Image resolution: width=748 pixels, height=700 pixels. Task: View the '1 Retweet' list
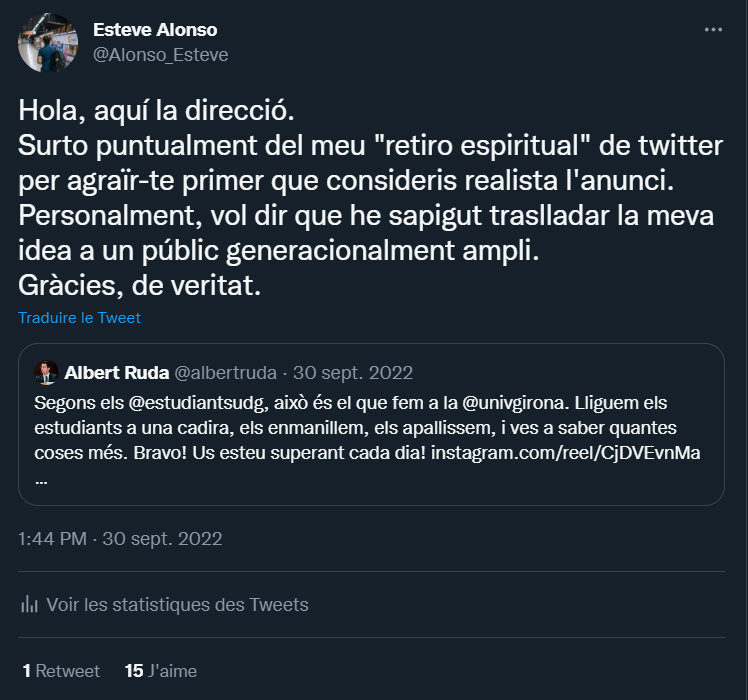point(61,671)
